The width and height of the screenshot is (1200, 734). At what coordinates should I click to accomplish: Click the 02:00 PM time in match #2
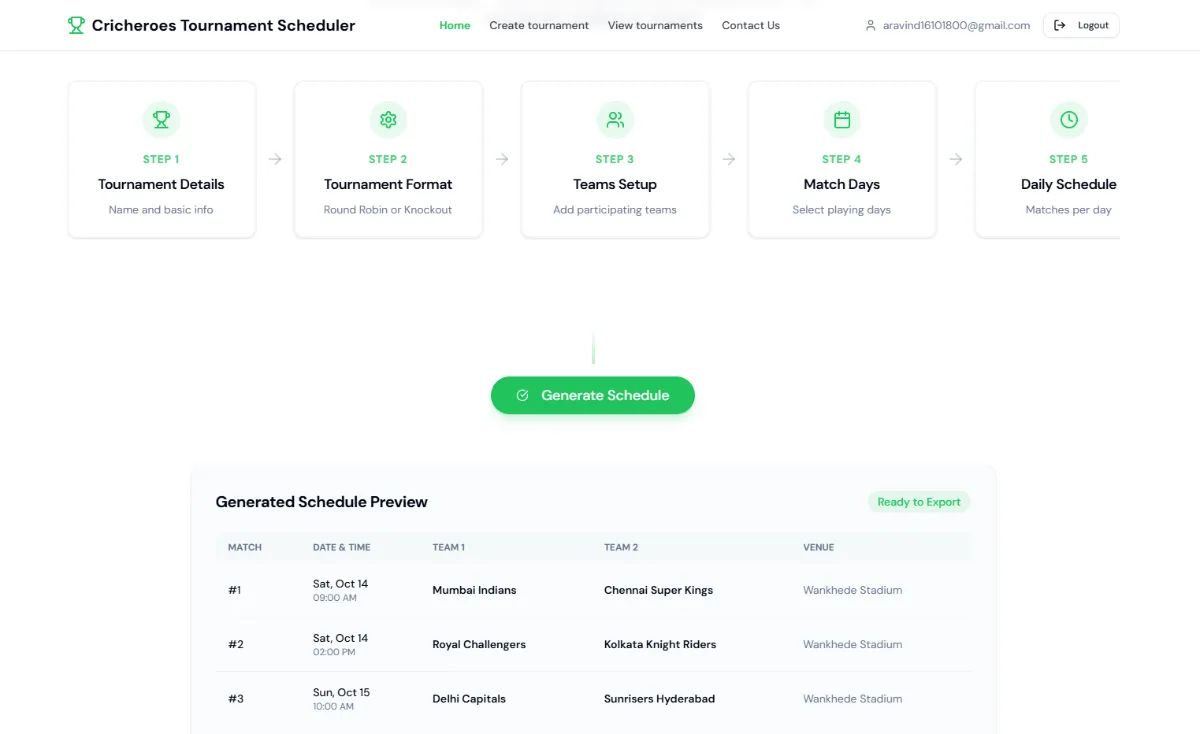point(334,652)
